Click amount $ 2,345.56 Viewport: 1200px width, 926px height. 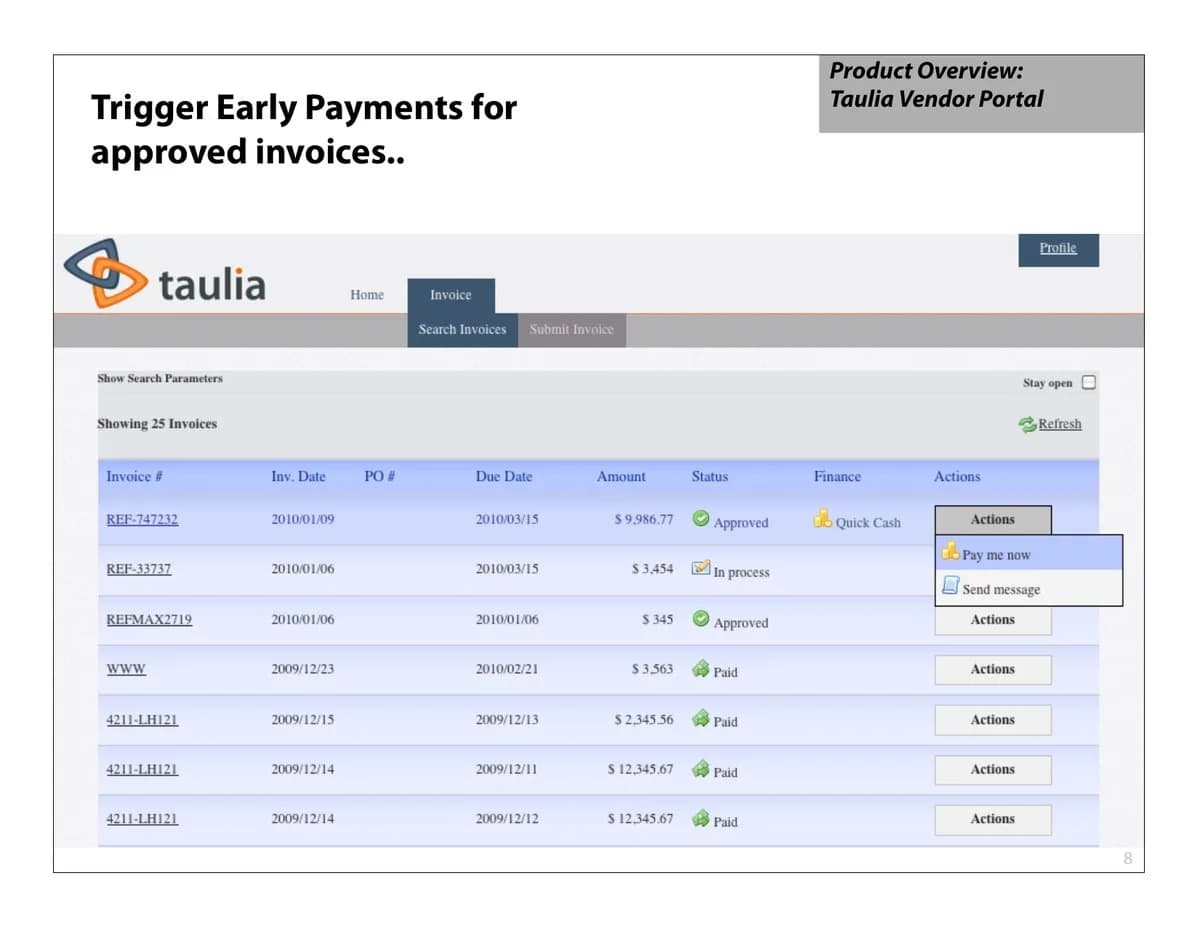point(644,720)
